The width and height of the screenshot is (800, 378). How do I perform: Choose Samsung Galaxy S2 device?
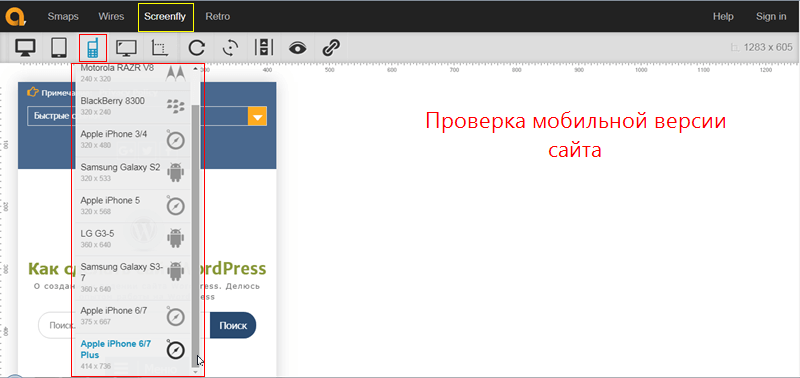click(x=133, y=172)
